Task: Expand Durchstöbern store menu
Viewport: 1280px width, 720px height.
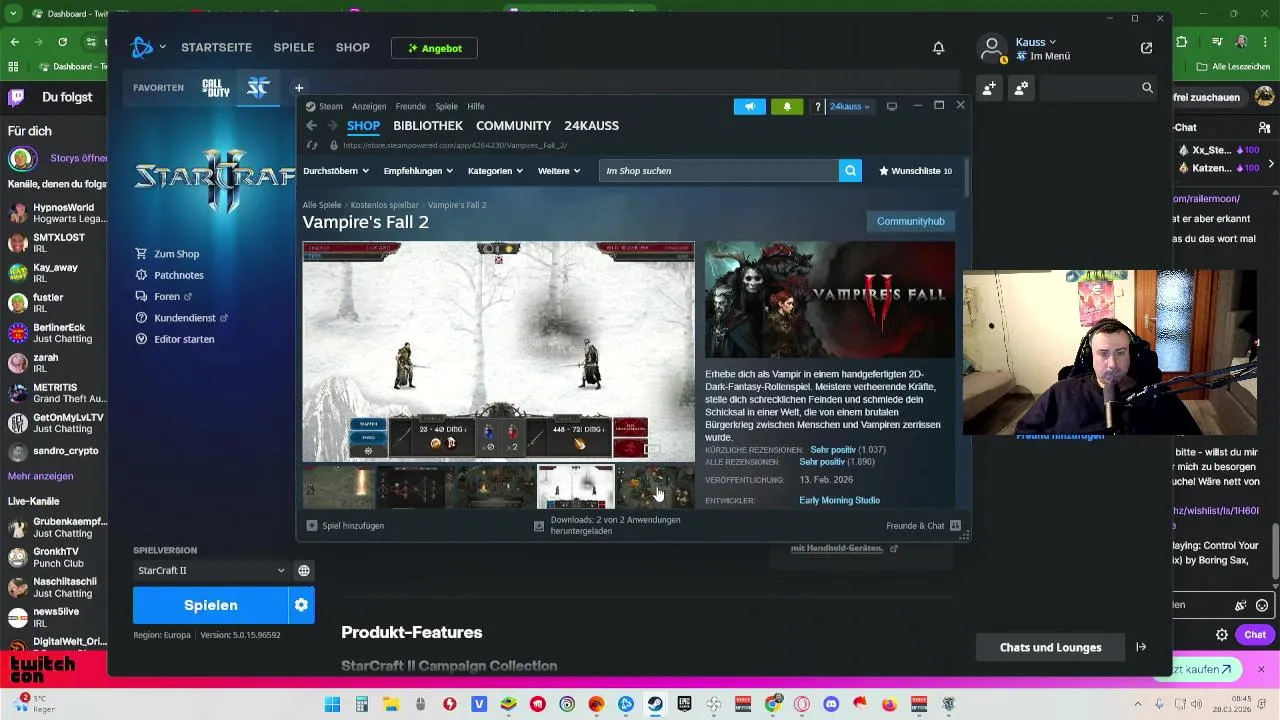Action: 336,171
